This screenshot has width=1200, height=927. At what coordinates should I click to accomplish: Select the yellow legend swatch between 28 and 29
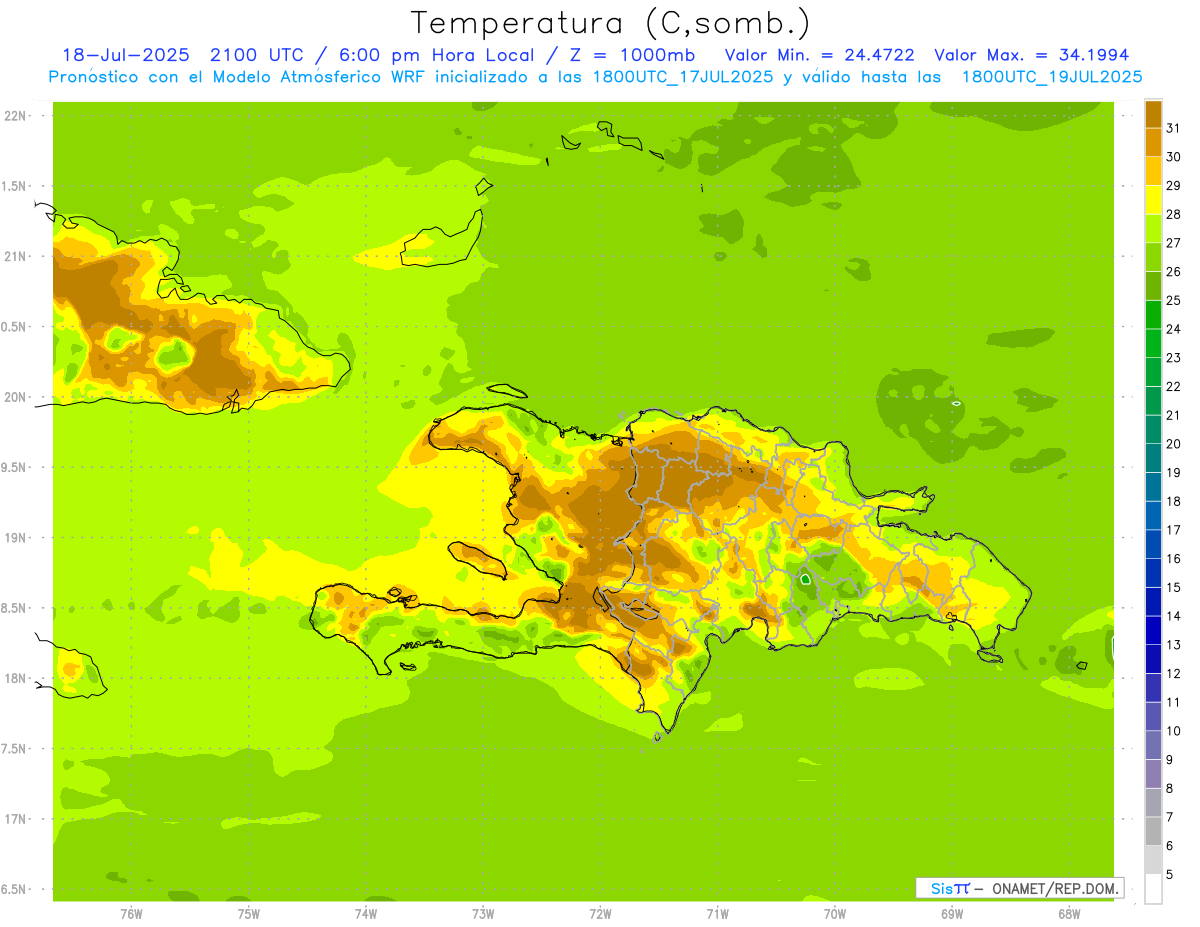(1153, 200)
